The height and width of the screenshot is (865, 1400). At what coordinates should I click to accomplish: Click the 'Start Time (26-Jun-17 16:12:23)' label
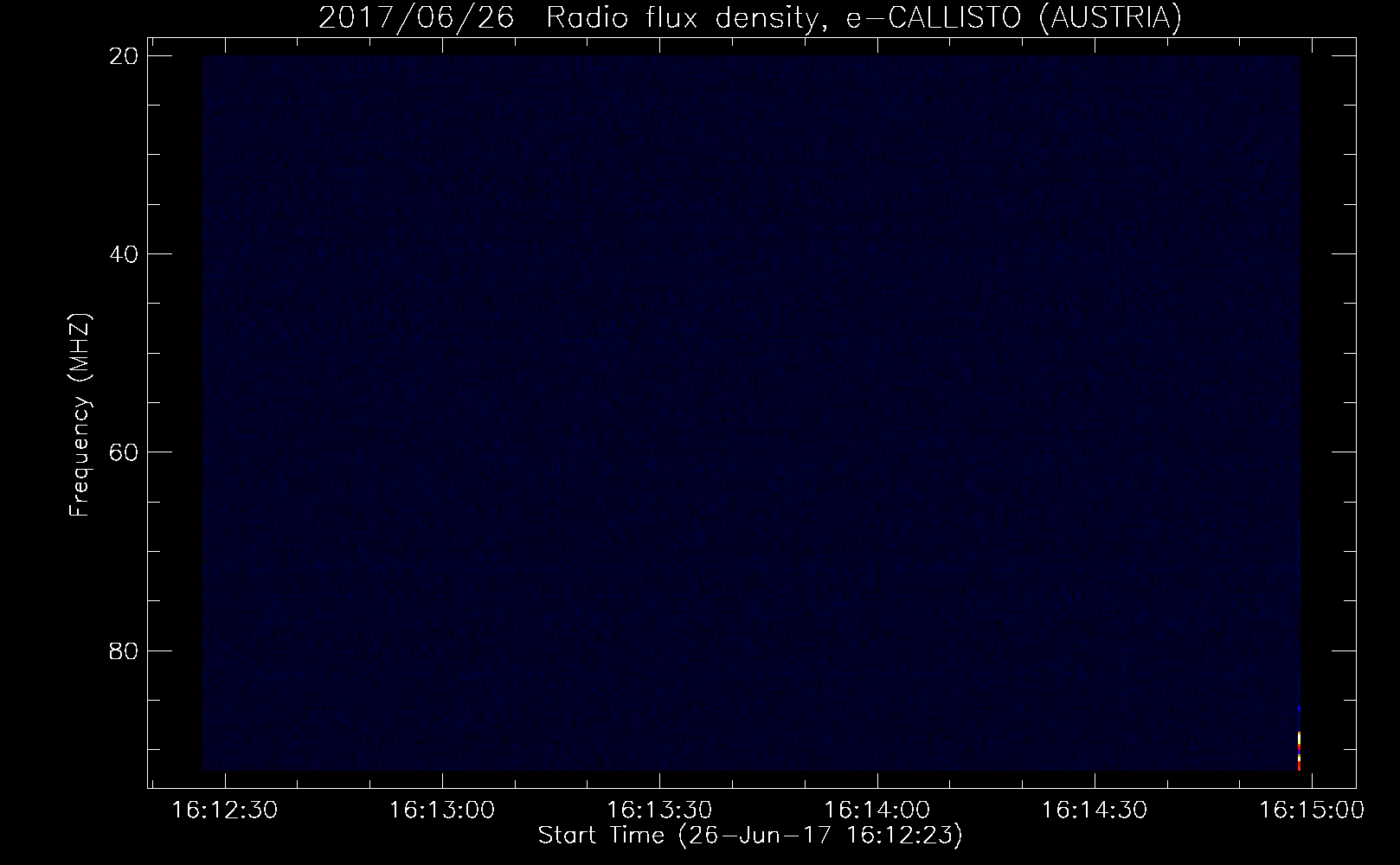point(750,836)
